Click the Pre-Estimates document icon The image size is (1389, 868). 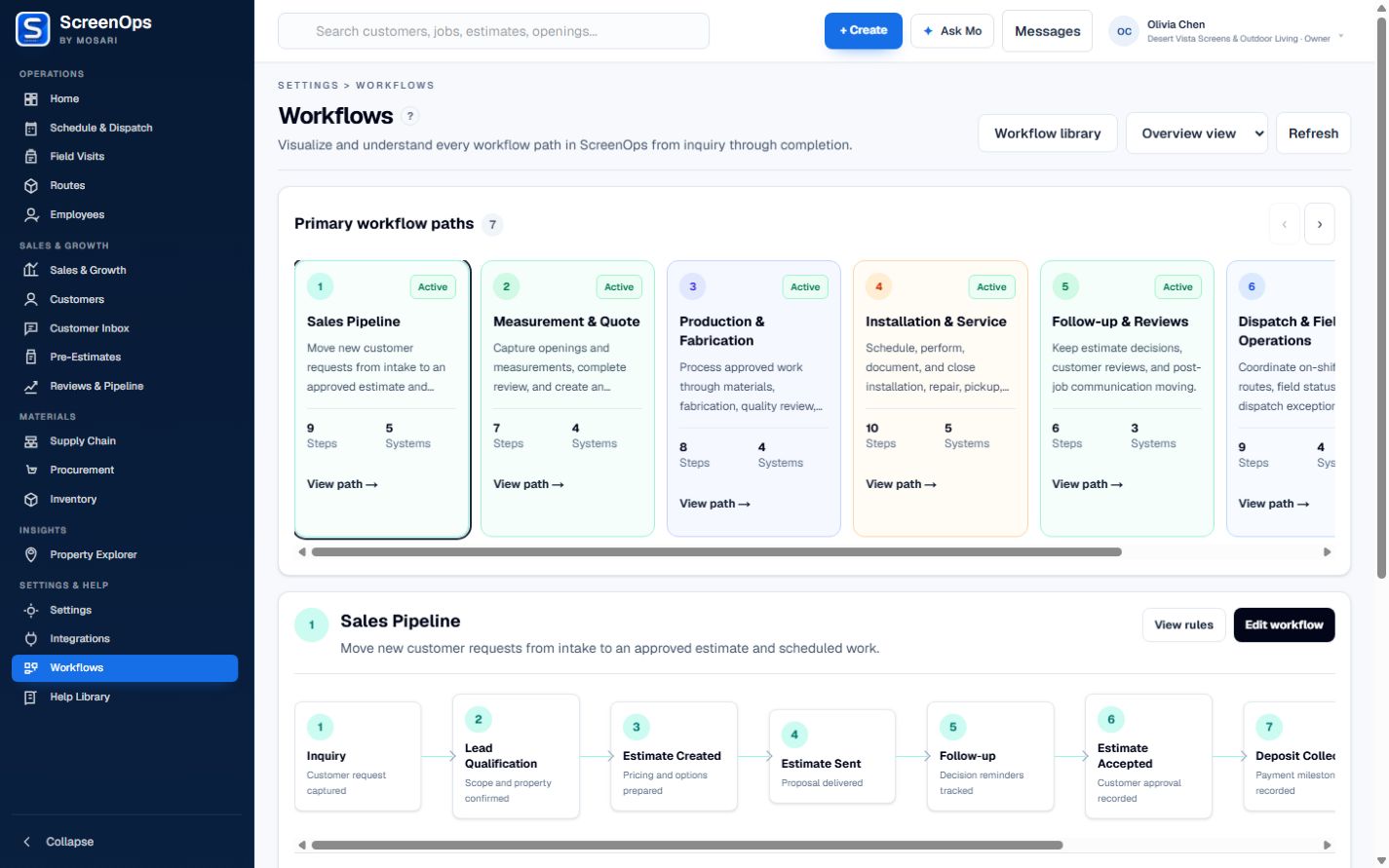pos(31,358)
